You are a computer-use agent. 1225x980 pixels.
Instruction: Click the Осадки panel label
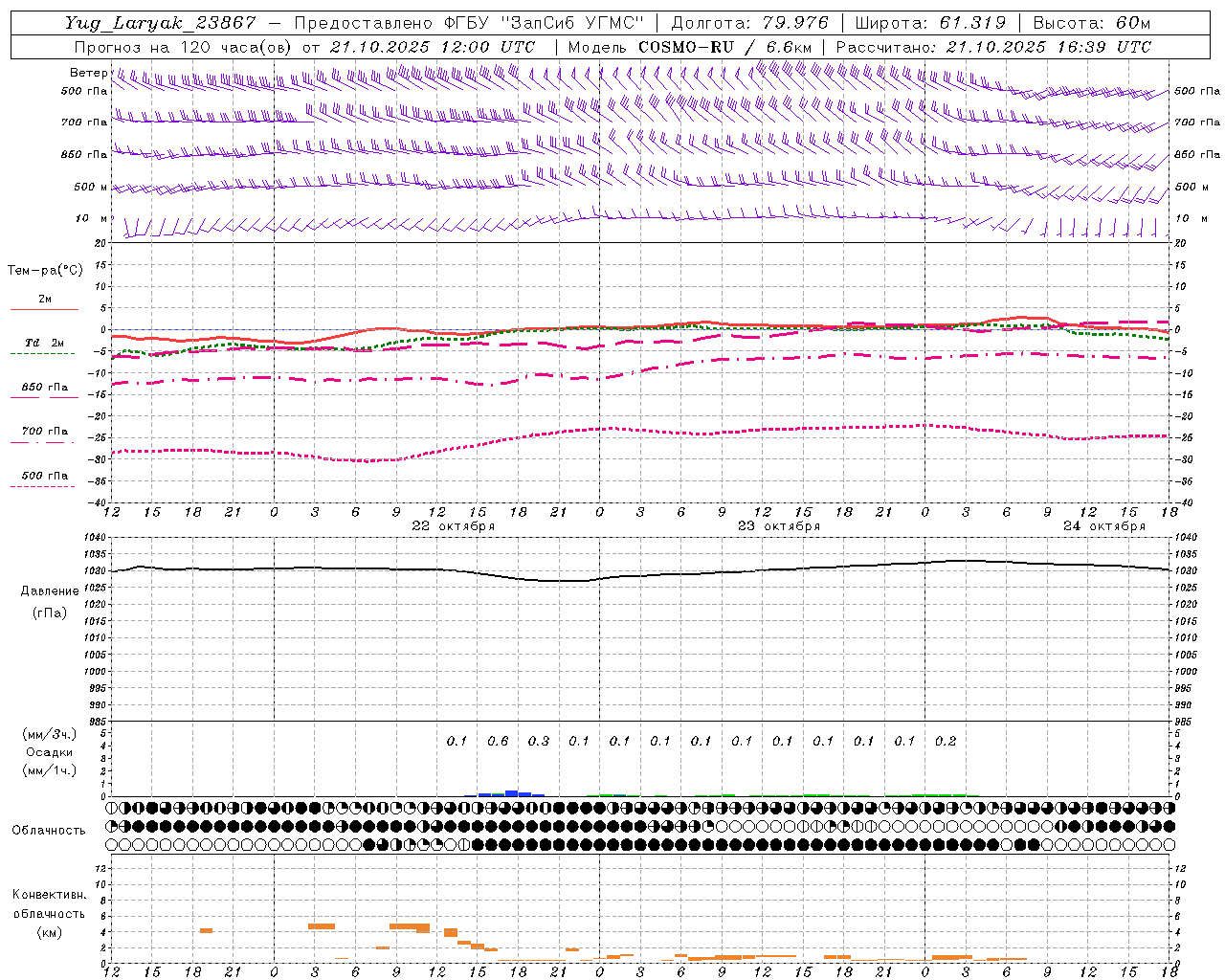tap(50, 752)
